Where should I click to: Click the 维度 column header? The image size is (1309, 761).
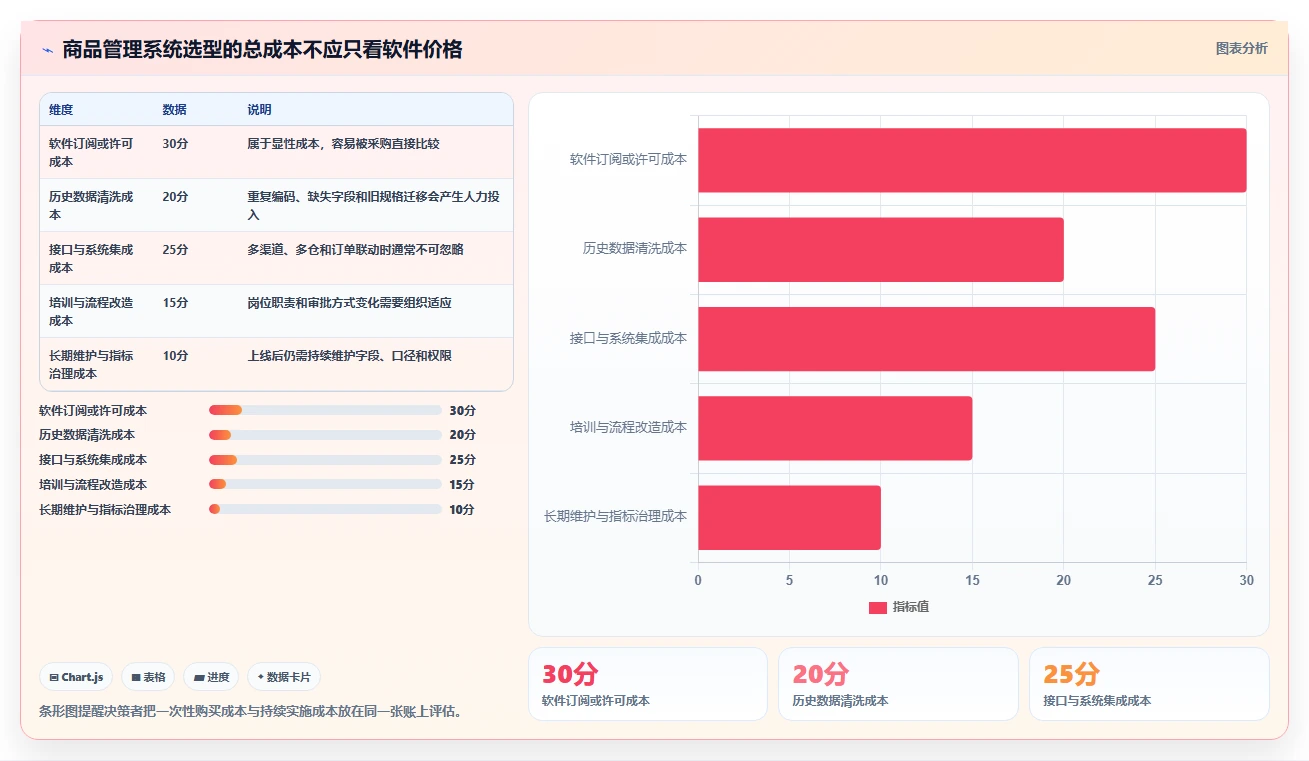pyautogui.click(x=61, y=110)
